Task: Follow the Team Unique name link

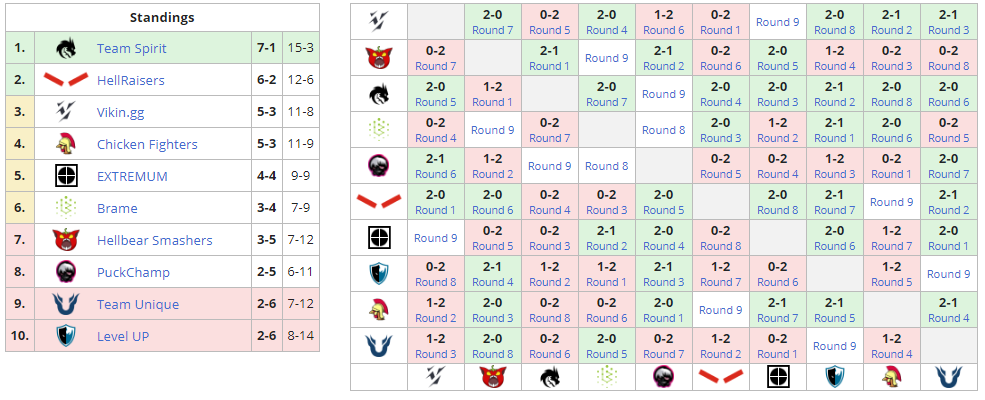Action: click(x=138, y=304)
